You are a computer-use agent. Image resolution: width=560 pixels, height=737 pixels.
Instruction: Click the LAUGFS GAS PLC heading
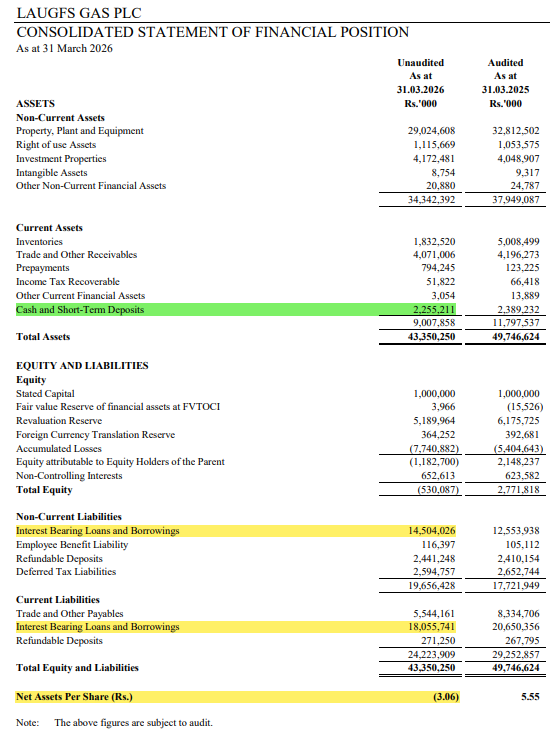(79, 13)
